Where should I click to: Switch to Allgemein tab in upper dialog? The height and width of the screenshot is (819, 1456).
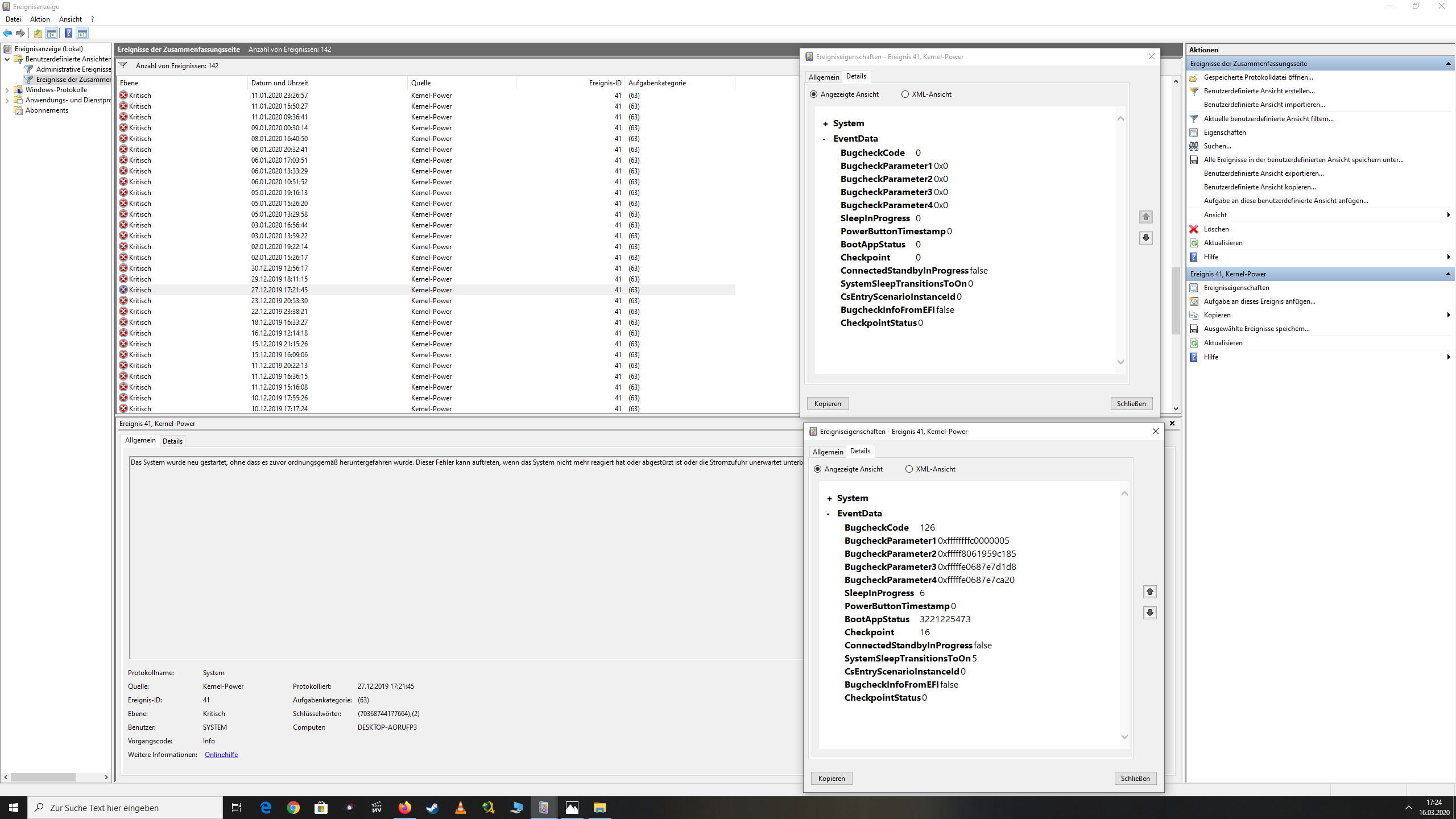pyautogui.click(x=824, y=77)
